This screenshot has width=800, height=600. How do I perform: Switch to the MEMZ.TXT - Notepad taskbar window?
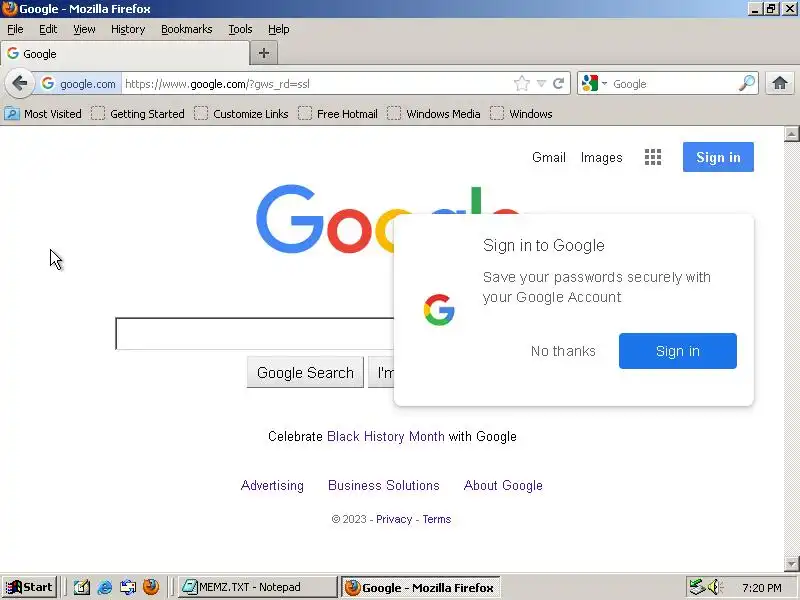257,587
